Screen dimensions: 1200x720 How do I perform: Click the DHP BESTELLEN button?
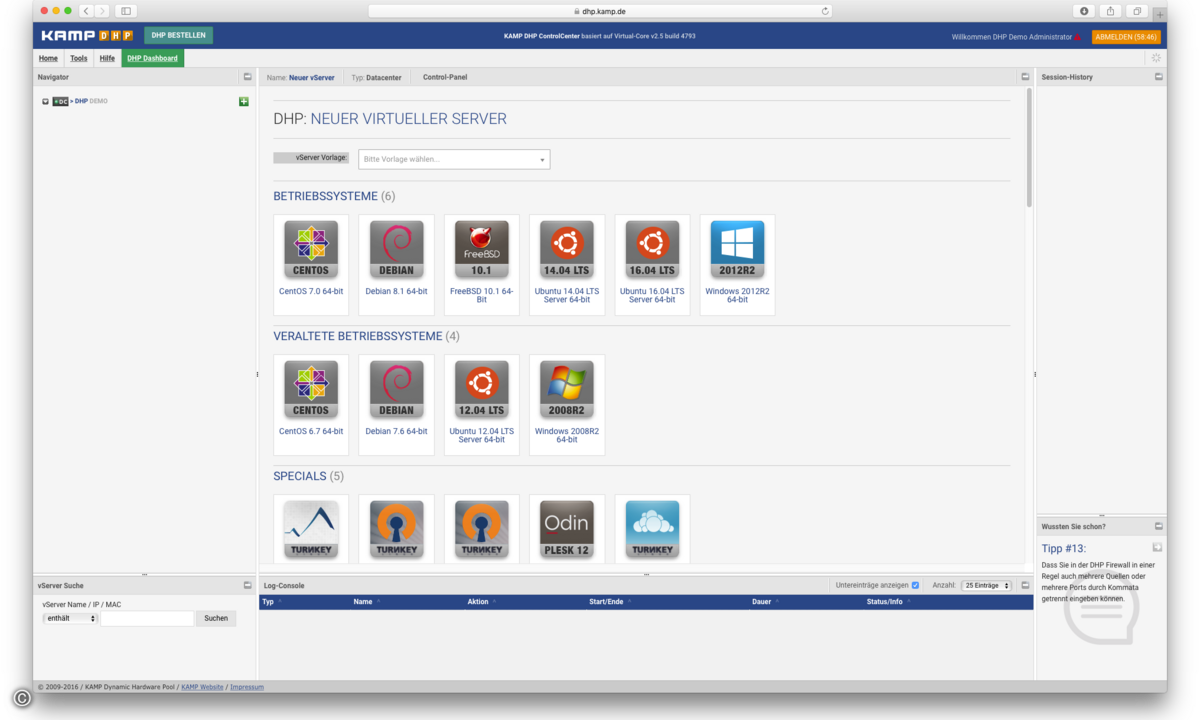pyautogui.click(x=178, y=36)
